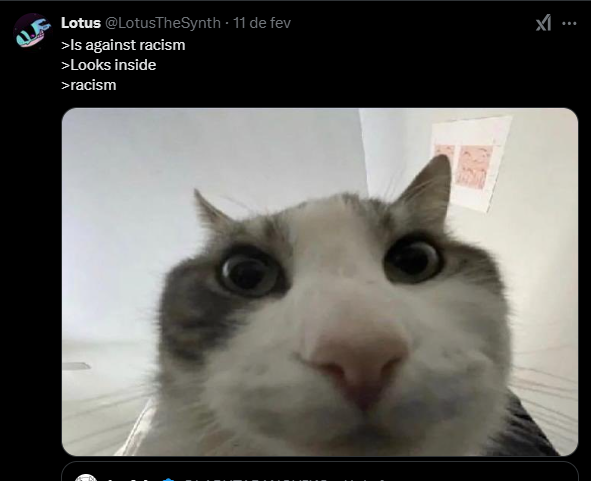The image size is (591, 481).
Task: Open the post via the 11 de fev timestamp
Action: point(262,23)
